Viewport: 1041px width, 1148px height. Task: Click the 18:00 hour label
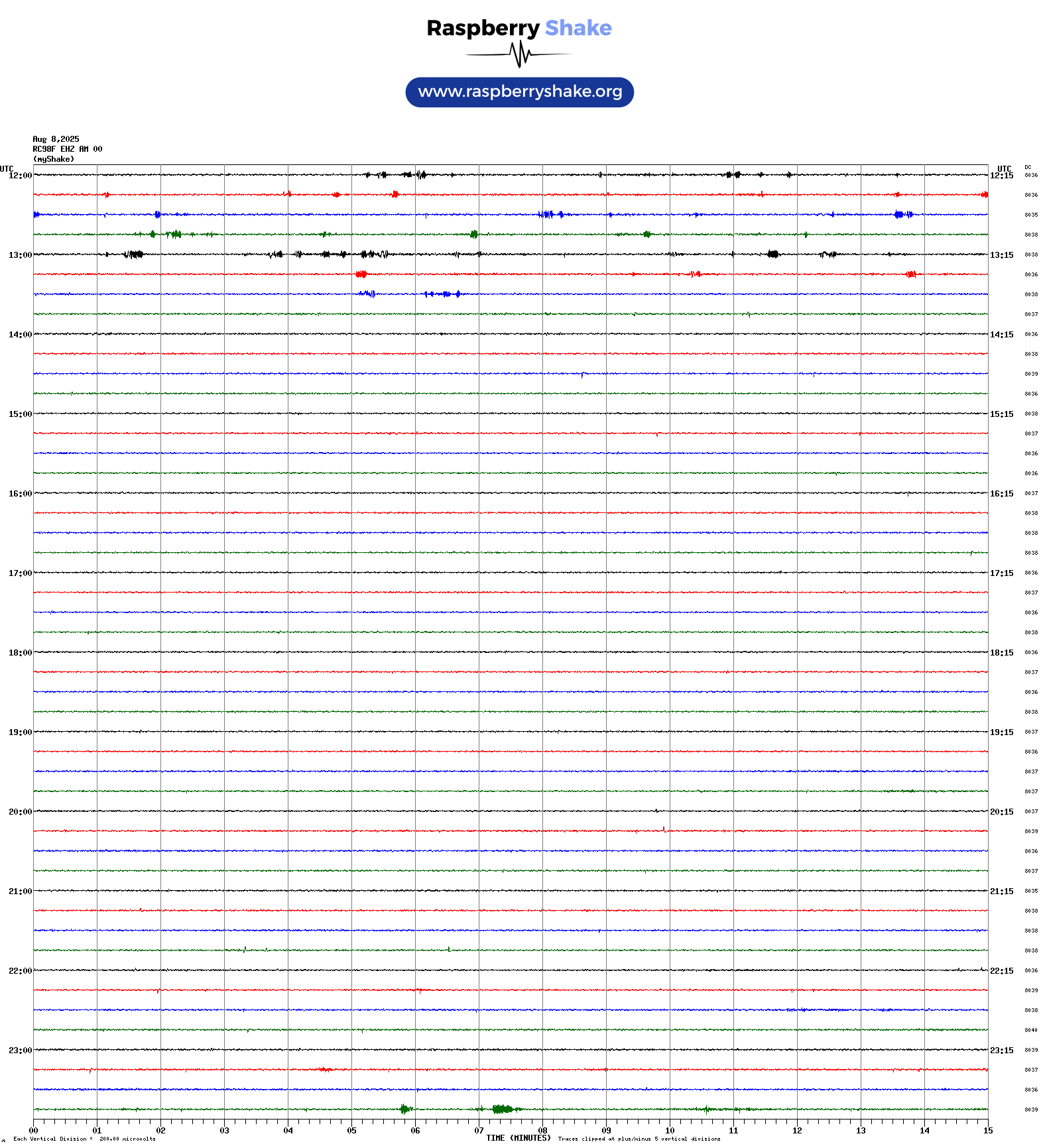pos(20,653)
